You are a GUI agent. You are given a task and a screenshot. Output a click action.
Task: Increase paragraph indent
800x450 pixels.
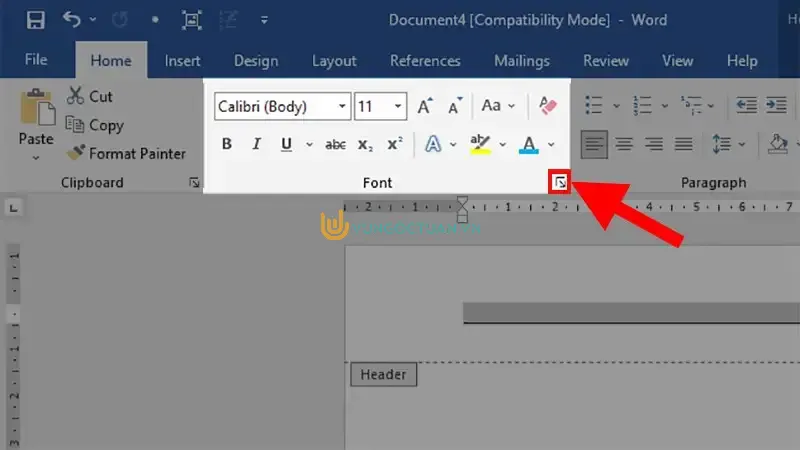pyautogui.click(x=776, y=105)
